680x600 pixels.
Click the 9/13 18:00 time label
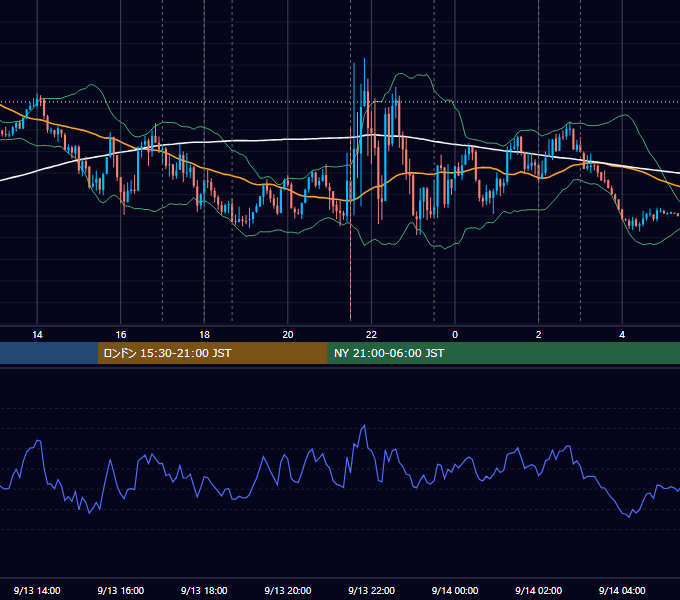coord(204,590)
